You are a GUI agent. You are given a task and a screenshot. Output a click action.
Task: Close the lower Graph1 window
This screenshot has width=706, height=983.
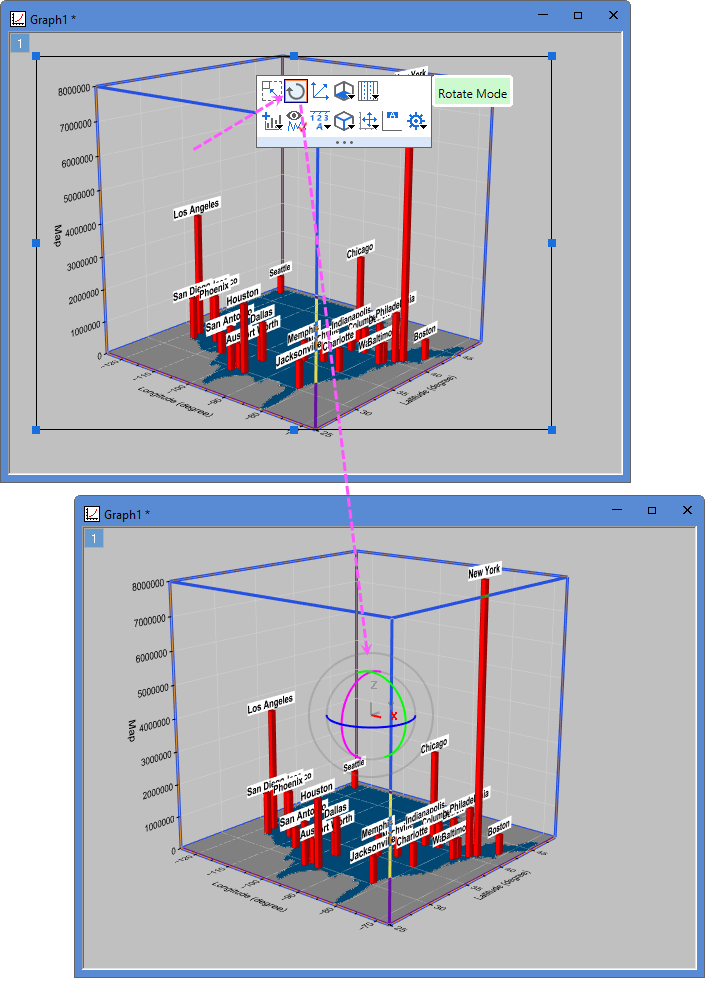point(687,510)
